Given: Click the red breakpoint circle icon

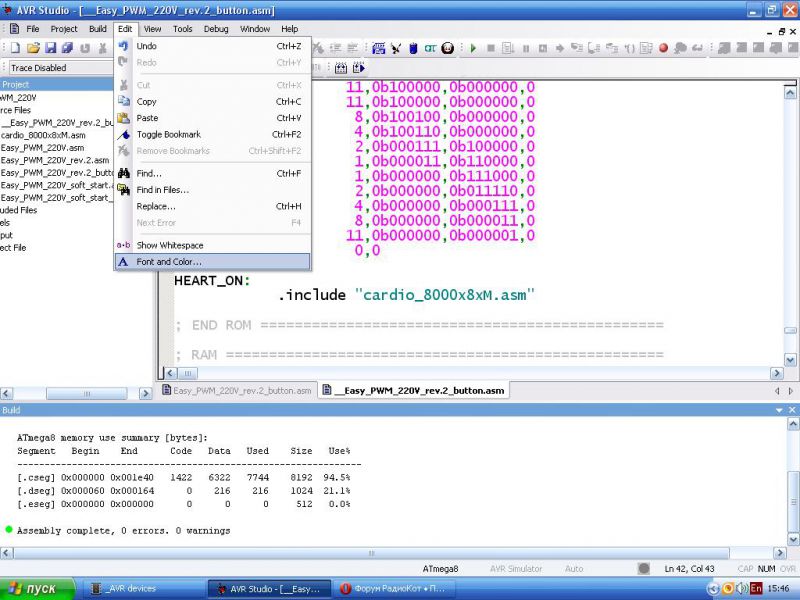Looking at the screenshot, I should pyautogui.click(x=663, y=48).
